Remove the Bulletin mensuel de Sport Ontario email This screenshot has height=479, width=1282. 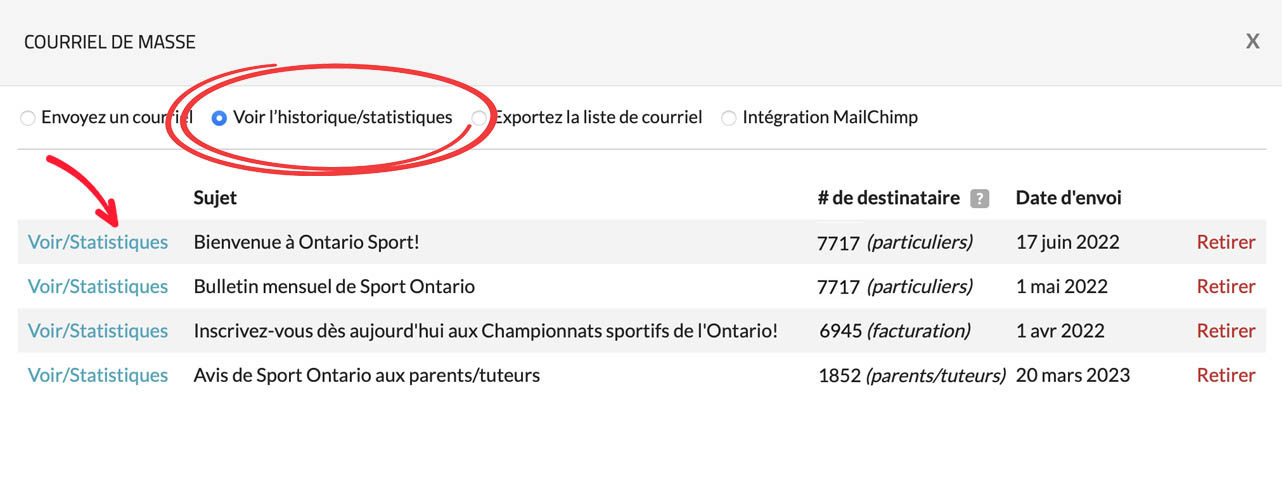pyautogui.click(x=1225, y=287)
